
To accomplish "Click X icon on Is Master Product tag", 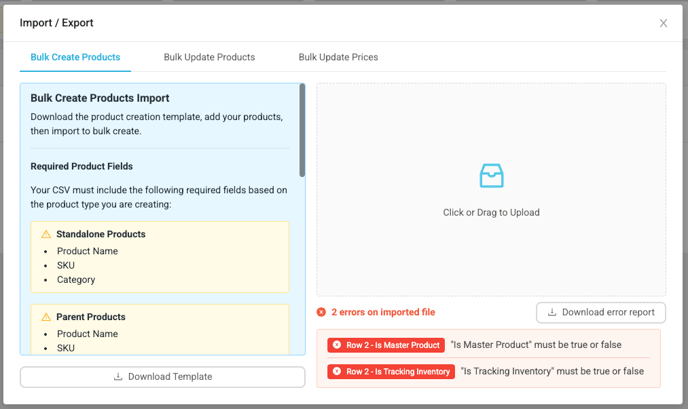I will 337,345.
